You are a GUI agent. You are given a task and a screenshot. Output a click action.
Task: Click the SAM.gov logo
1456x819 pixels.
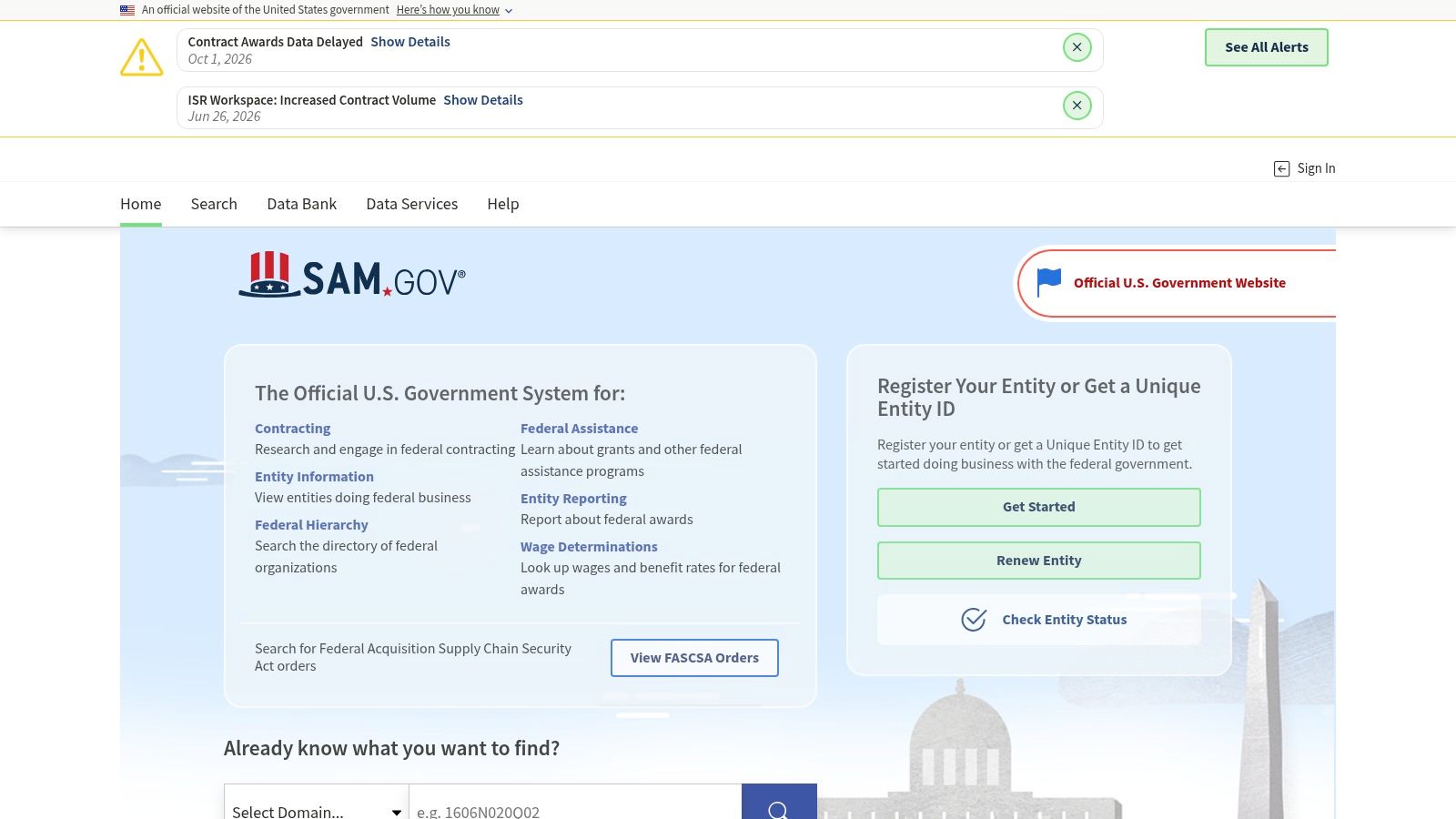[352, 275]
